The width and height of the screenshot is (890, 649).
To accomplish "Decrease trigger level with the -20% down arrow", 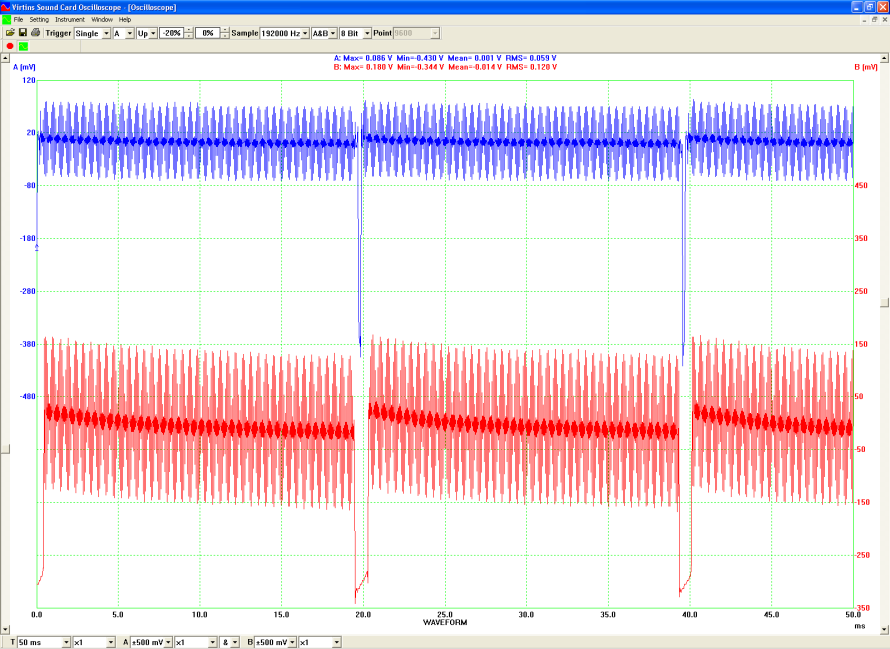I will [189, 36].
